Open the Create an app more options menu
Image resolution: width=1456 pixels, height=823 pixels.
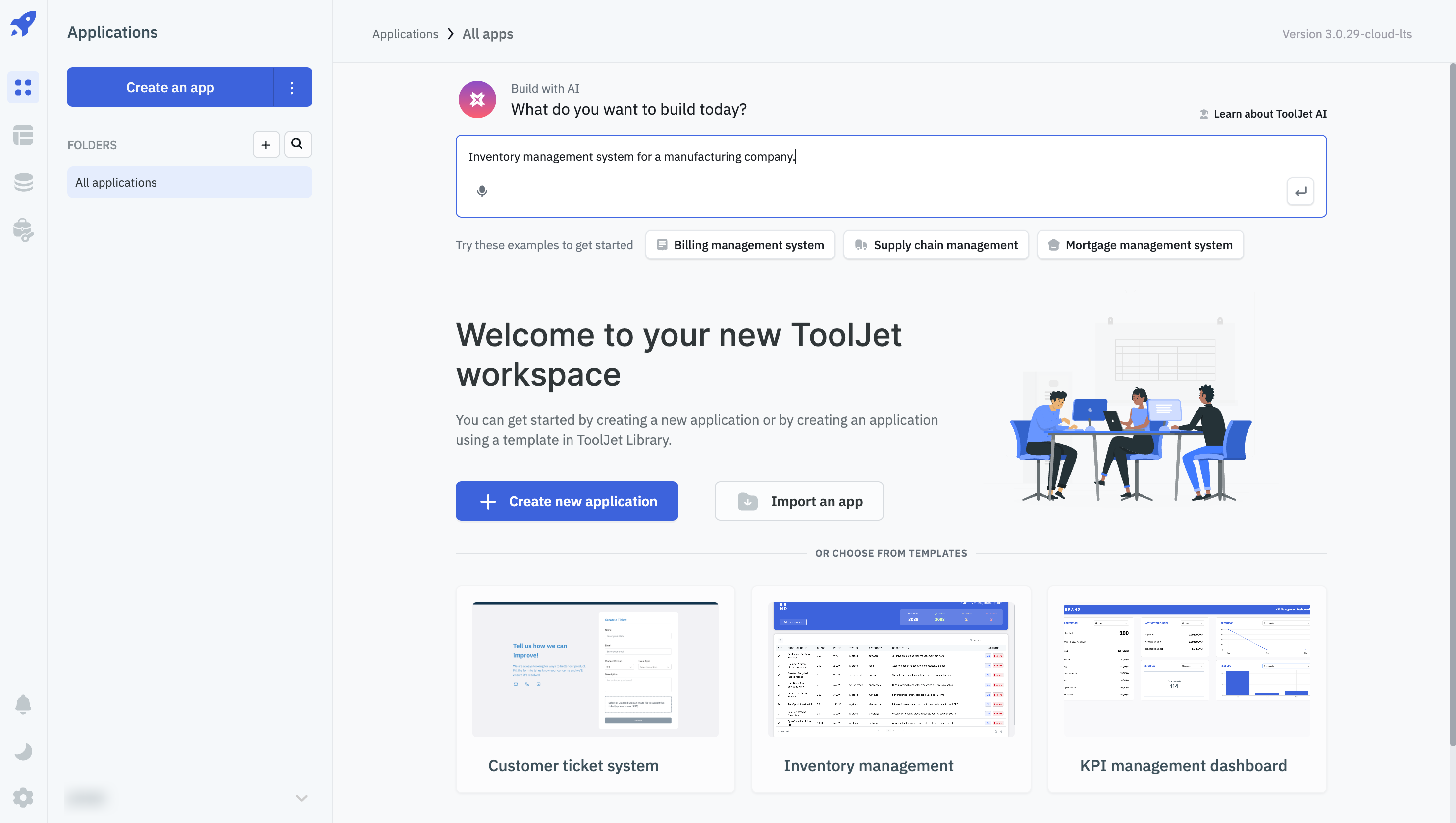click(x=292, y=87)
